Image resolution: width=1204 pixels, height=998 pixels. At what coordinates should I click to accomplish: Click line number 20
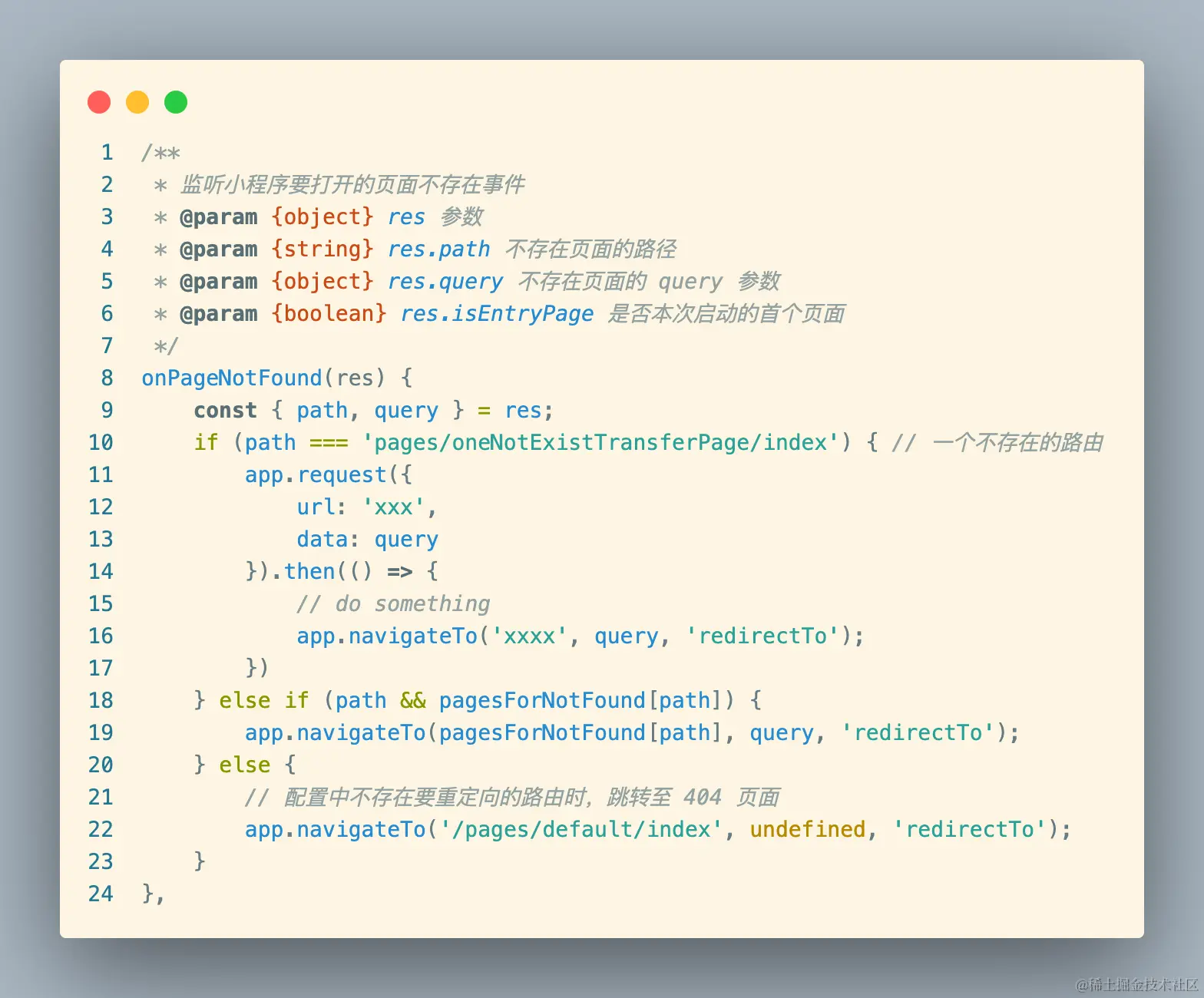(x=101, y=765)
